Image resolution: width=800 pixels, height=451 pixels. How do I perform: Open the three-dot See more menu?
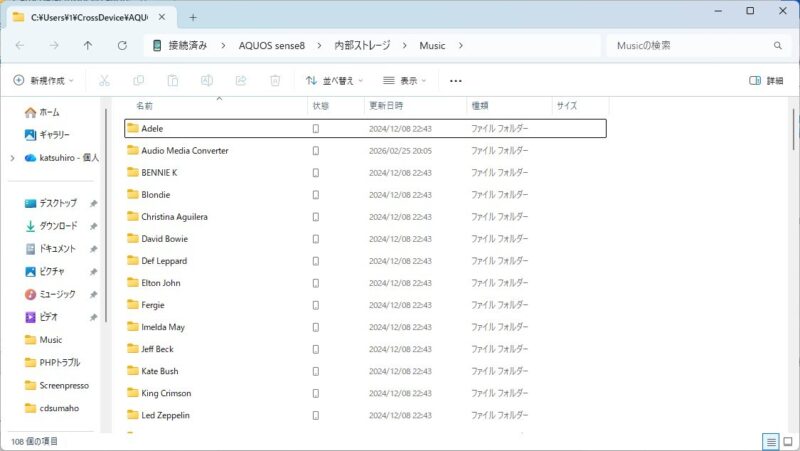tap(456, 81)
